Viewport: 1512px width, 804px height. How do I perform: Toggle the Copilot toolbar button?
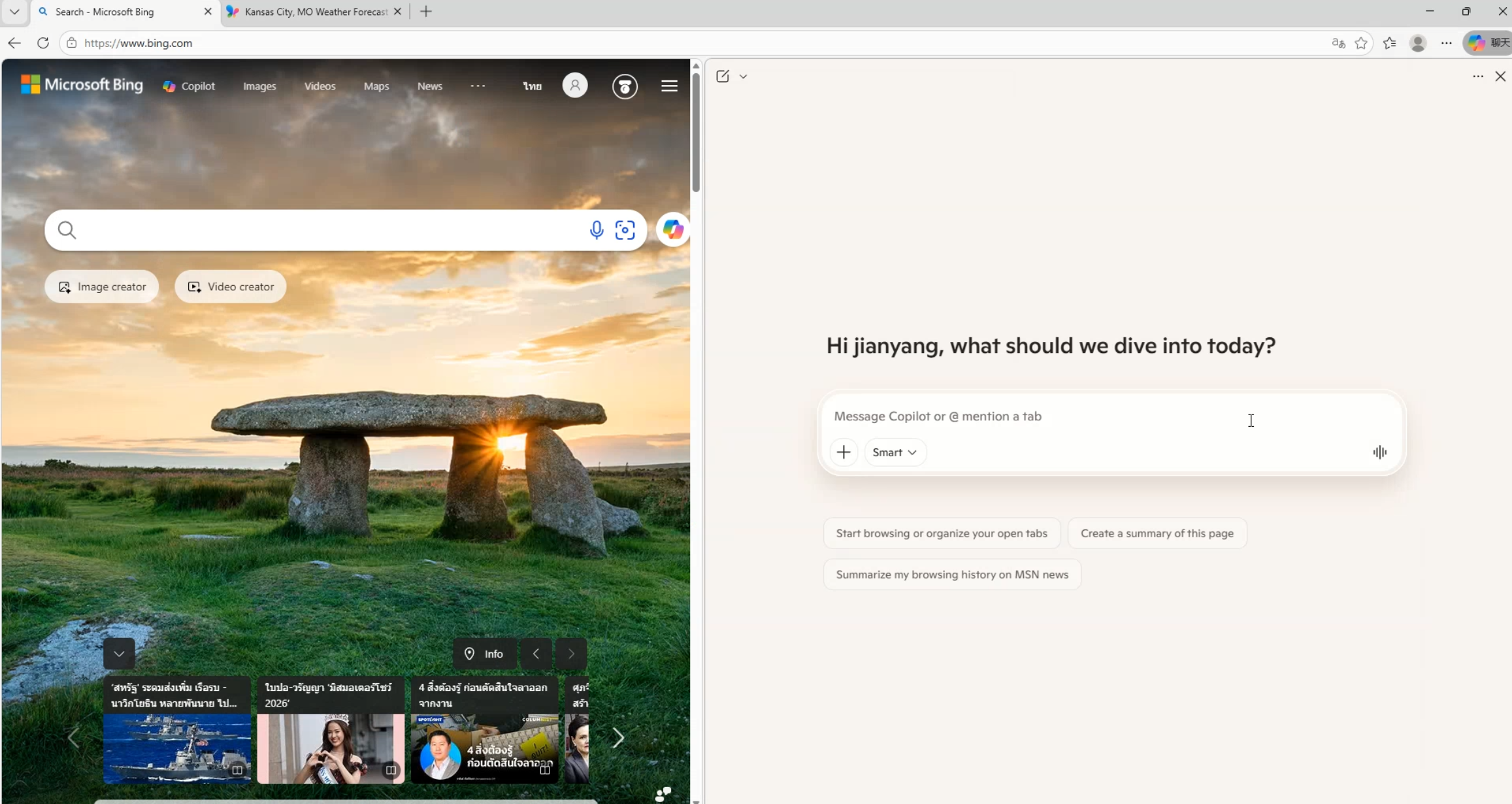[x=1488, y=43]
